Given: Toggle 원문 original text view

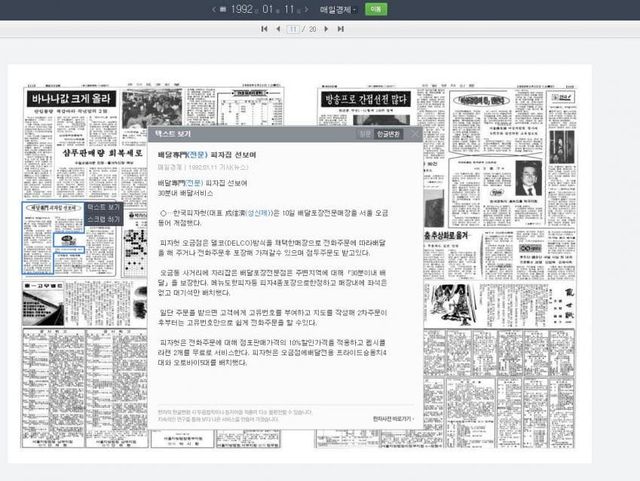Looking at the screenshot, I should click(x=364, y=134).
